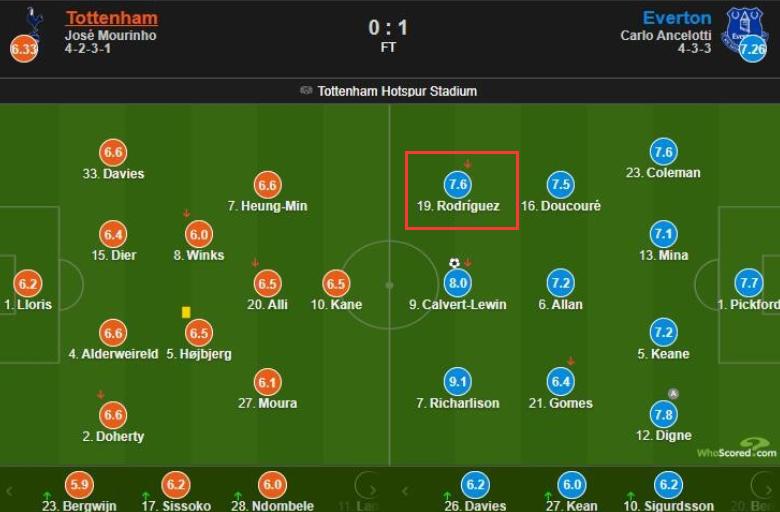Click the Tottenham club crest icon

pos(33,20)
